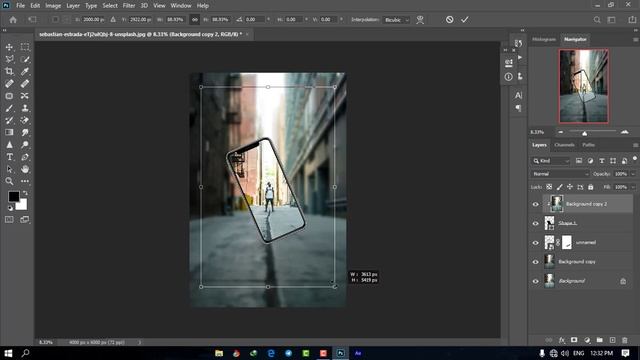Screen dimensions: 640x360
Task: Open the Window menu
Action: click(x=181, y=6)
